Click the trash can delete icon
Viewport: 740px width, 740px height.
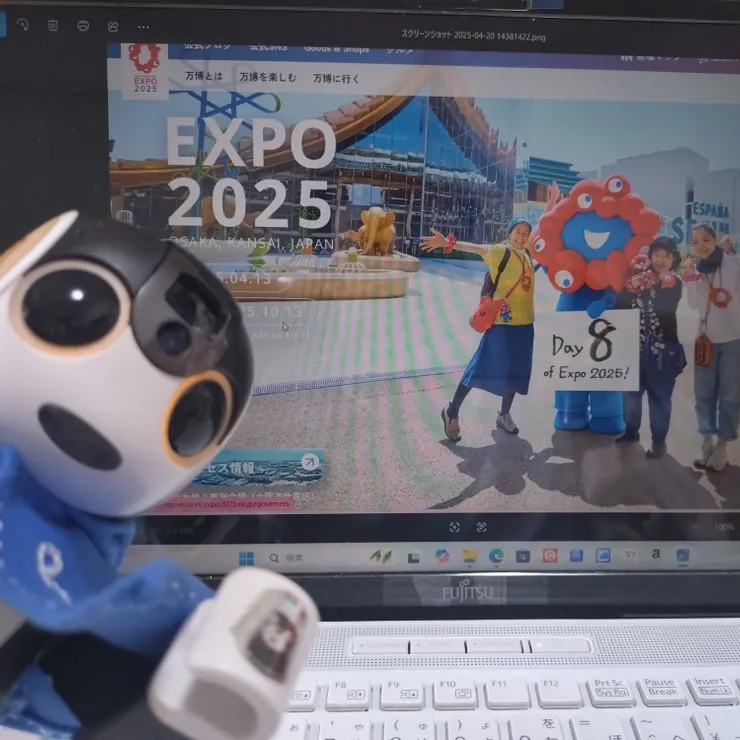(x=53, y=25)
